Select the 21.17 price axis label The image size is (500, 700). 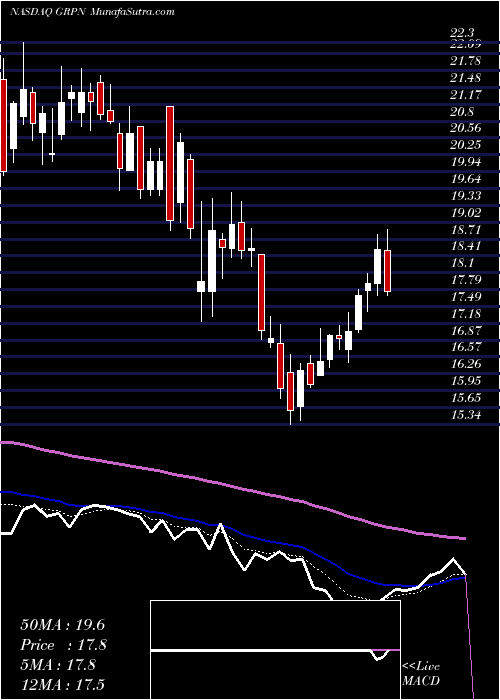coord(466,95)
